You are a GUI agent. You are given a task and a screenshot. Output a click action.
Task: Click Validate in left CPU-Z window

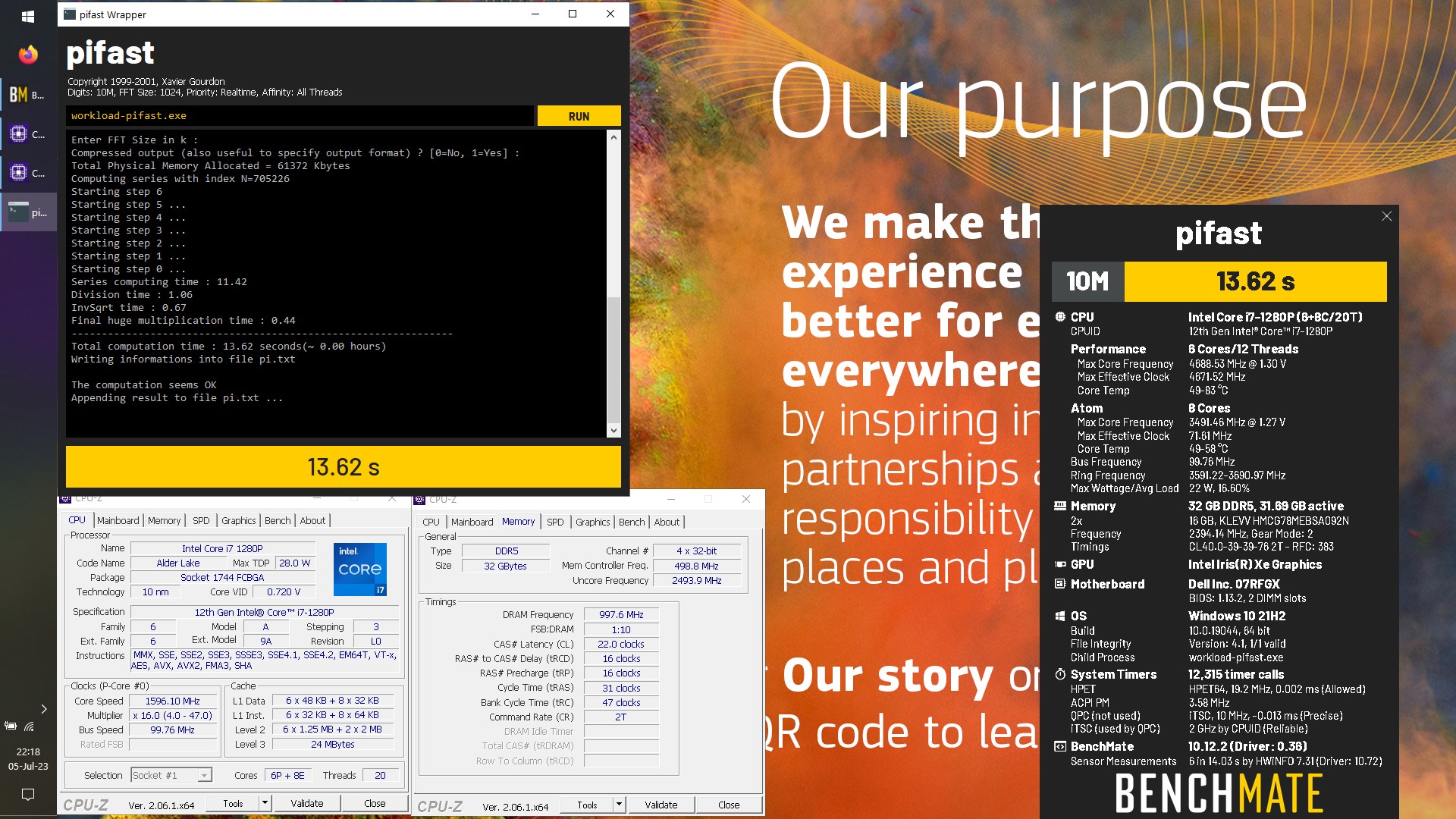pos(307,803)
